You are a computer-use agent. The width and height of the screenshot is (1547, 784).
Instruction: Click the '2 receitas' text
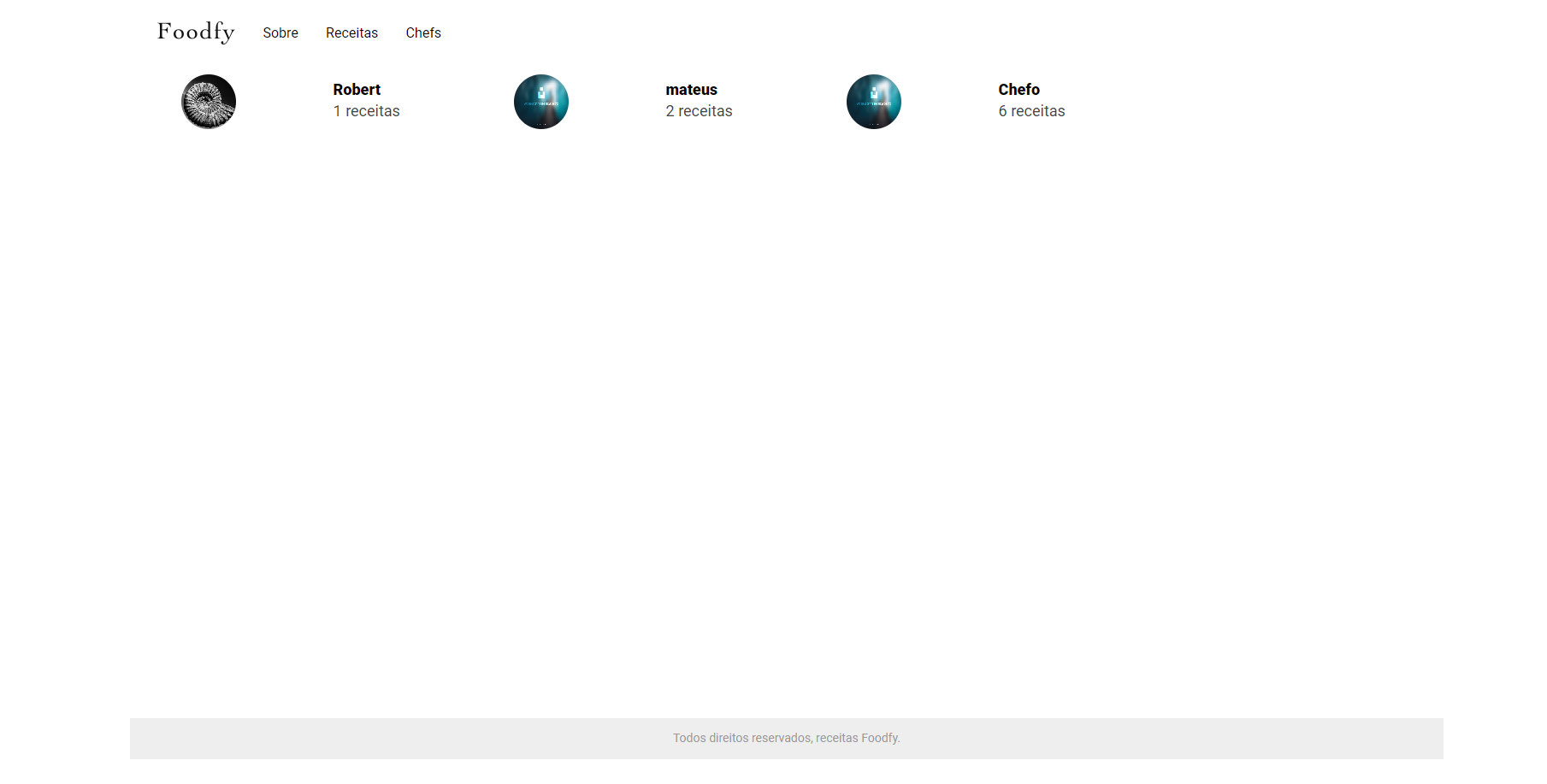point(699,111)
